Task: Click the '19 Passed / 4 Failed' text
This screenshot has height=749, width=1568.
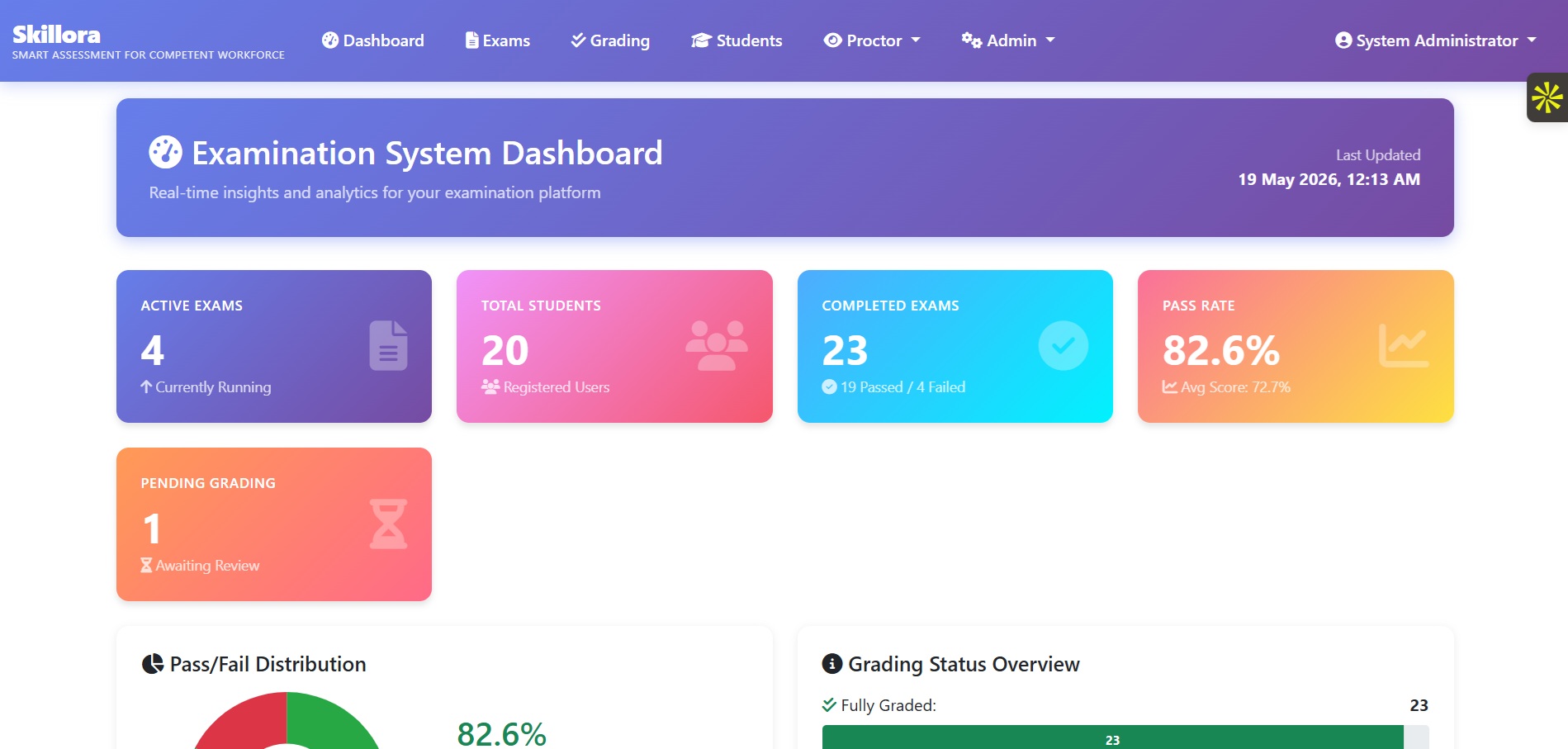Action: pos(902,386)
